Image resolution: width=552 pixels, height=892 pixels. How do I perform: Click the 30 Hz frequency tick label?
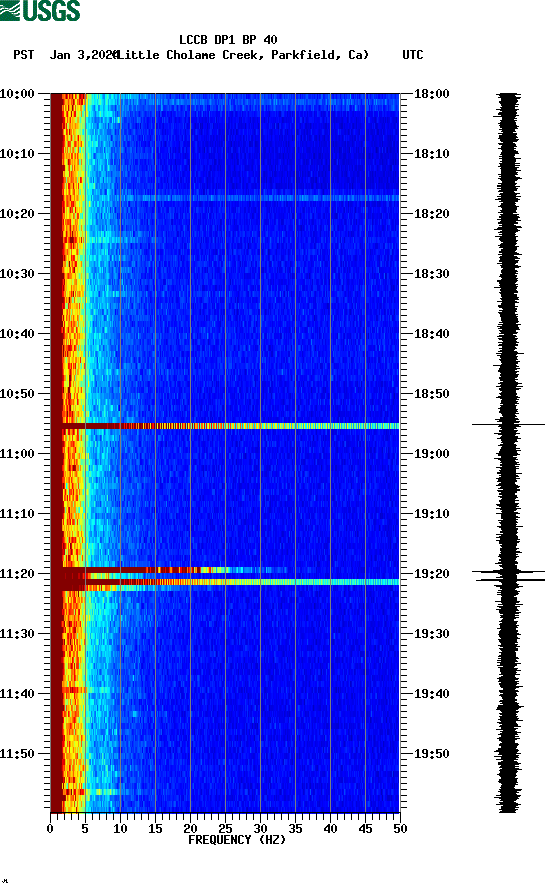pyautogui.click(x=260, y=829)
